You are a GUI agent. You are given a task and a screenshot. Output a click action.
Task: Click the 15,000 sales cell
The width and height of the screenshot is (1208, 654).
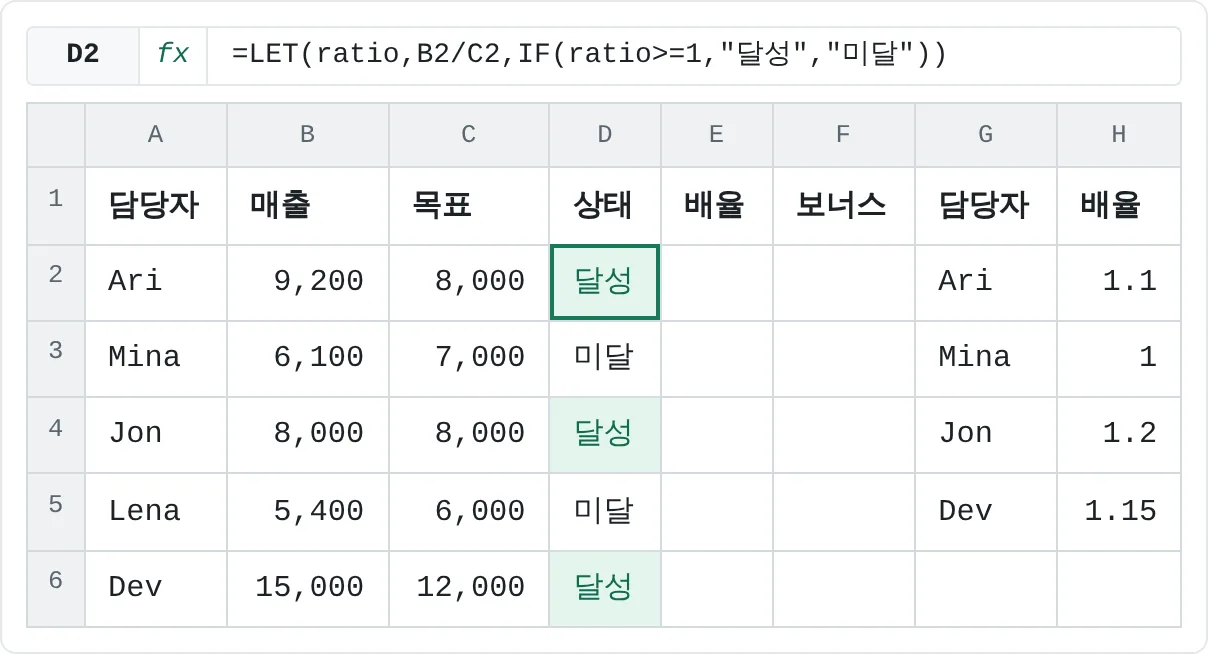308,588
